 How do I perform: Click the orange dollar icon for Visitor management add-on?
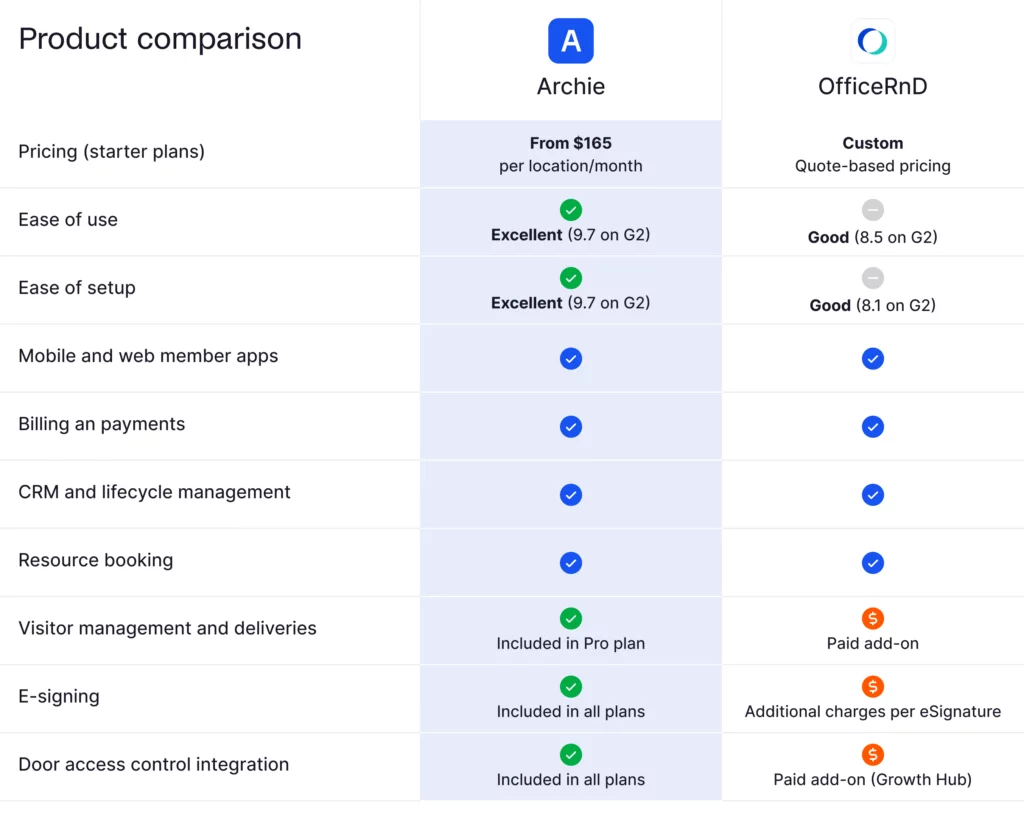point(872,619)
